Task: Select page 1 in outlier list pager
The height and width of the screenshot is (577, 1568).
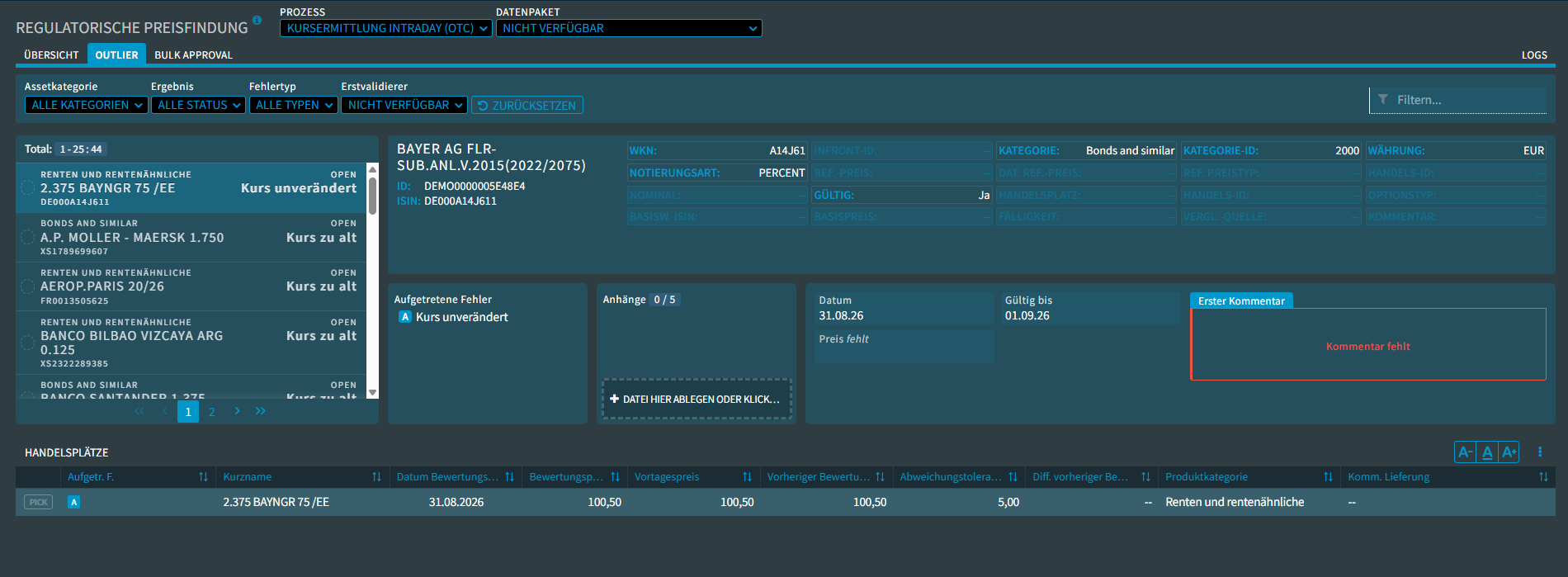Action: 188,411
